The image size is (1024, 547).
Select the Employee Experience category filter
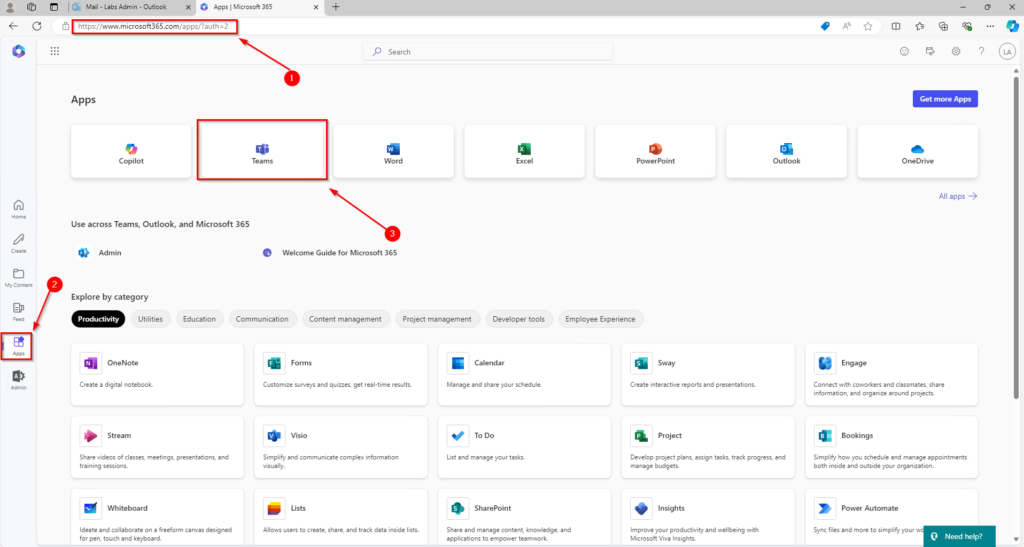(x=600, y=319)
